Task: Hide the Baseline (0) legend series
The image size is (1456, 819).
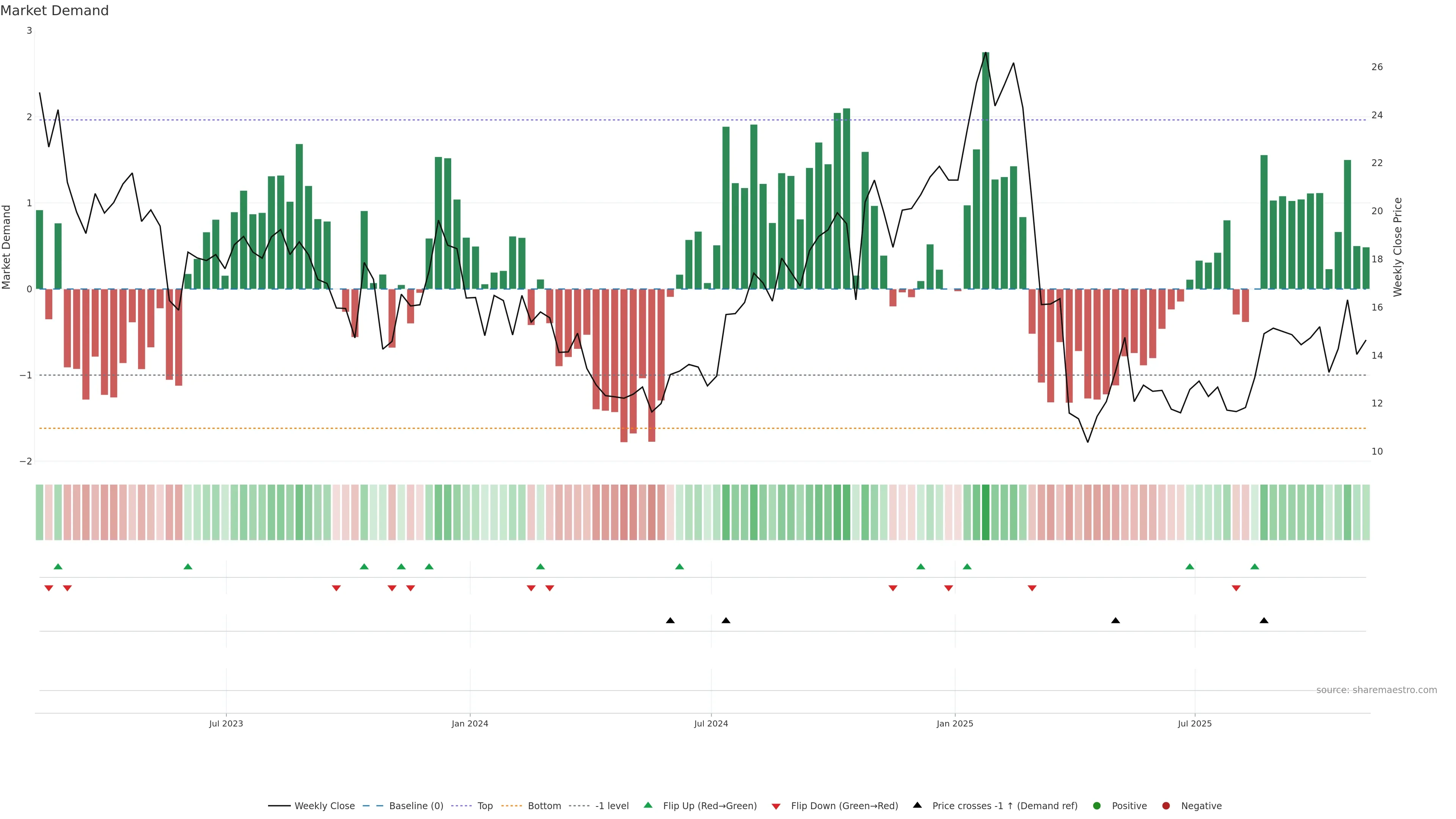Action: tap(416, 806)
